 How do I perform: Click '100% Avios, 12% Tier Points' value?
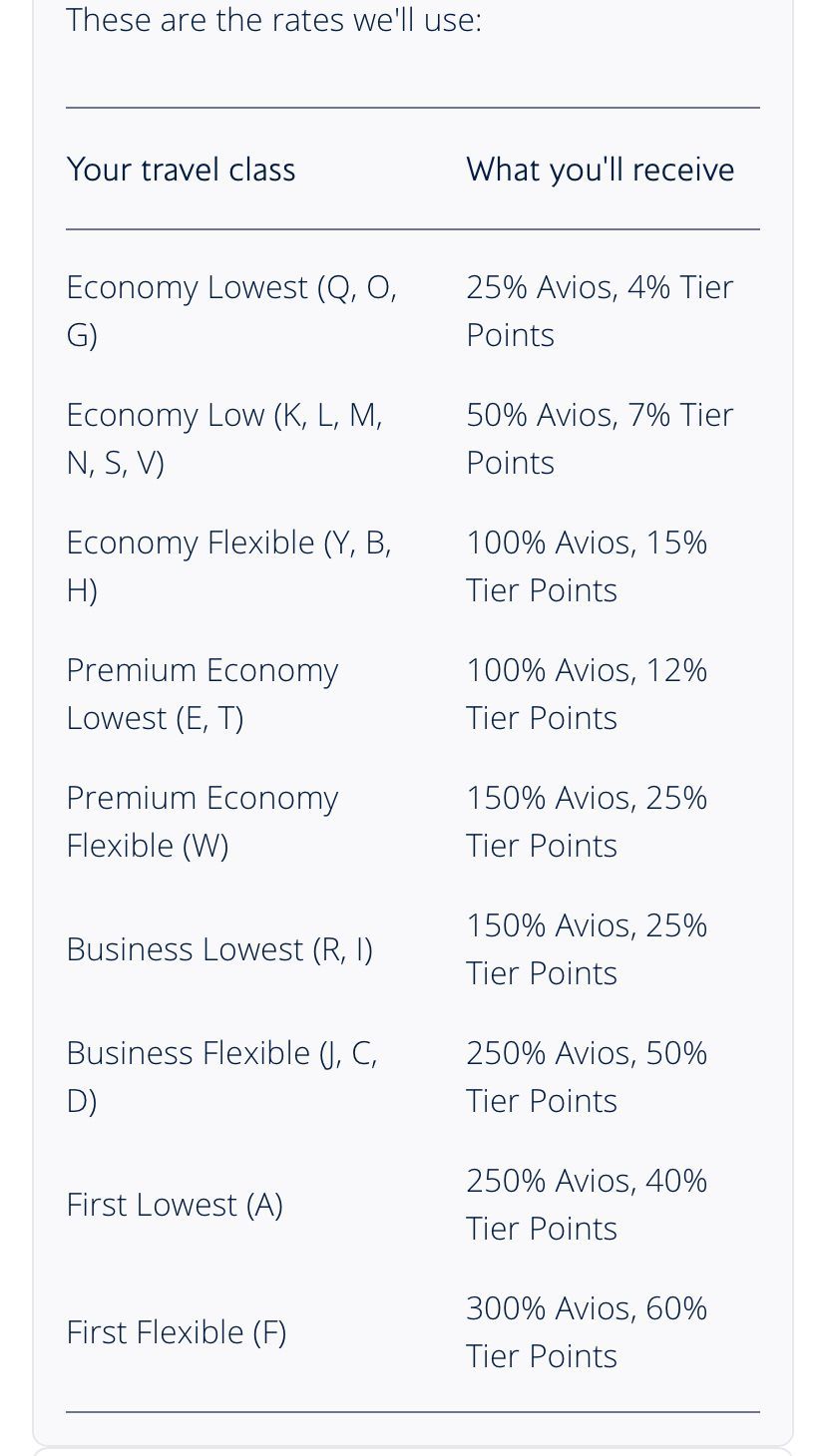coord(587,694)
